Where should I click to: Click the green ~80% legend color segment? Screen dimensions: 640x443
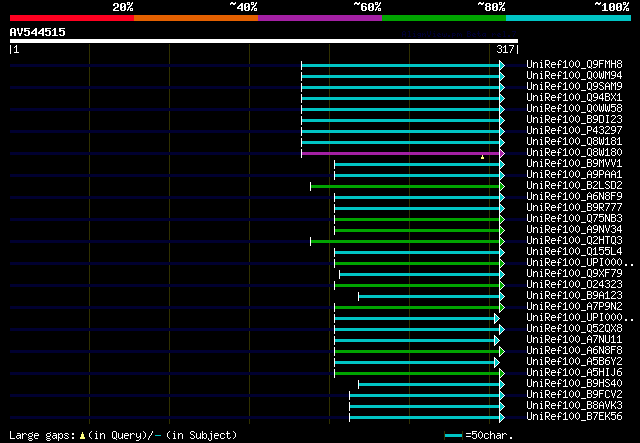pyautogui.click(x=444, y=18)
